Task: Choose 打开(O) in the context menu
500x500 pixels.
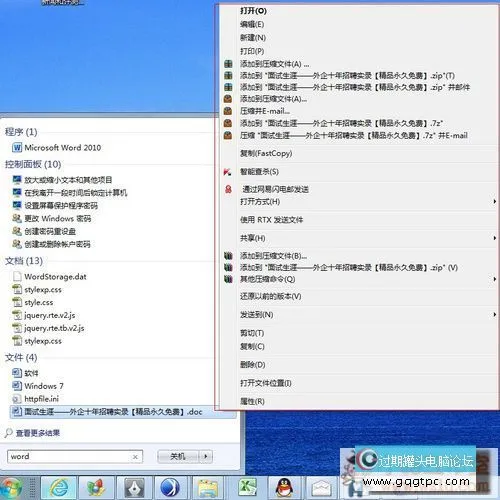Action: [x=253, y=11]
